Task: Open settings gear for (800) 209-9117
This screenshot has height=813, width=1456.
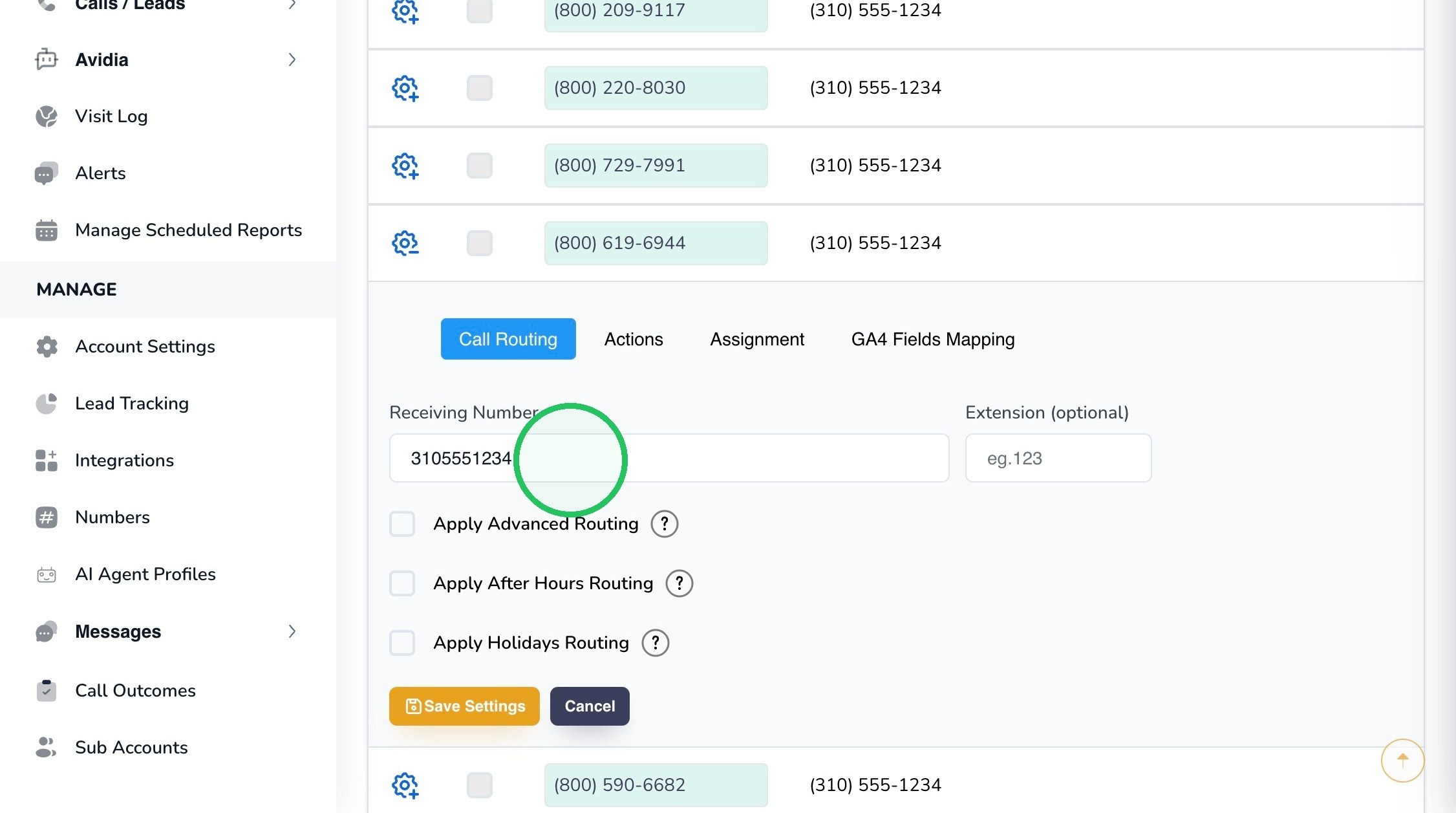Action: coord(405,10)
